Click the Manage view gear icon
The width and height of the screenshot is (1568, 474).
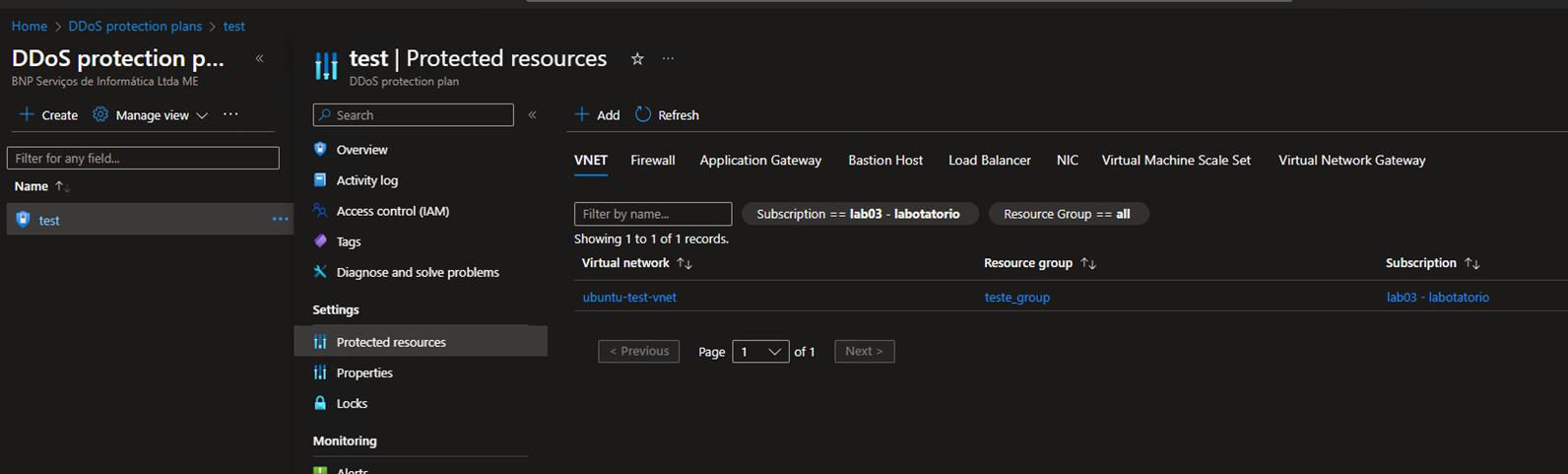pos(100,114)
